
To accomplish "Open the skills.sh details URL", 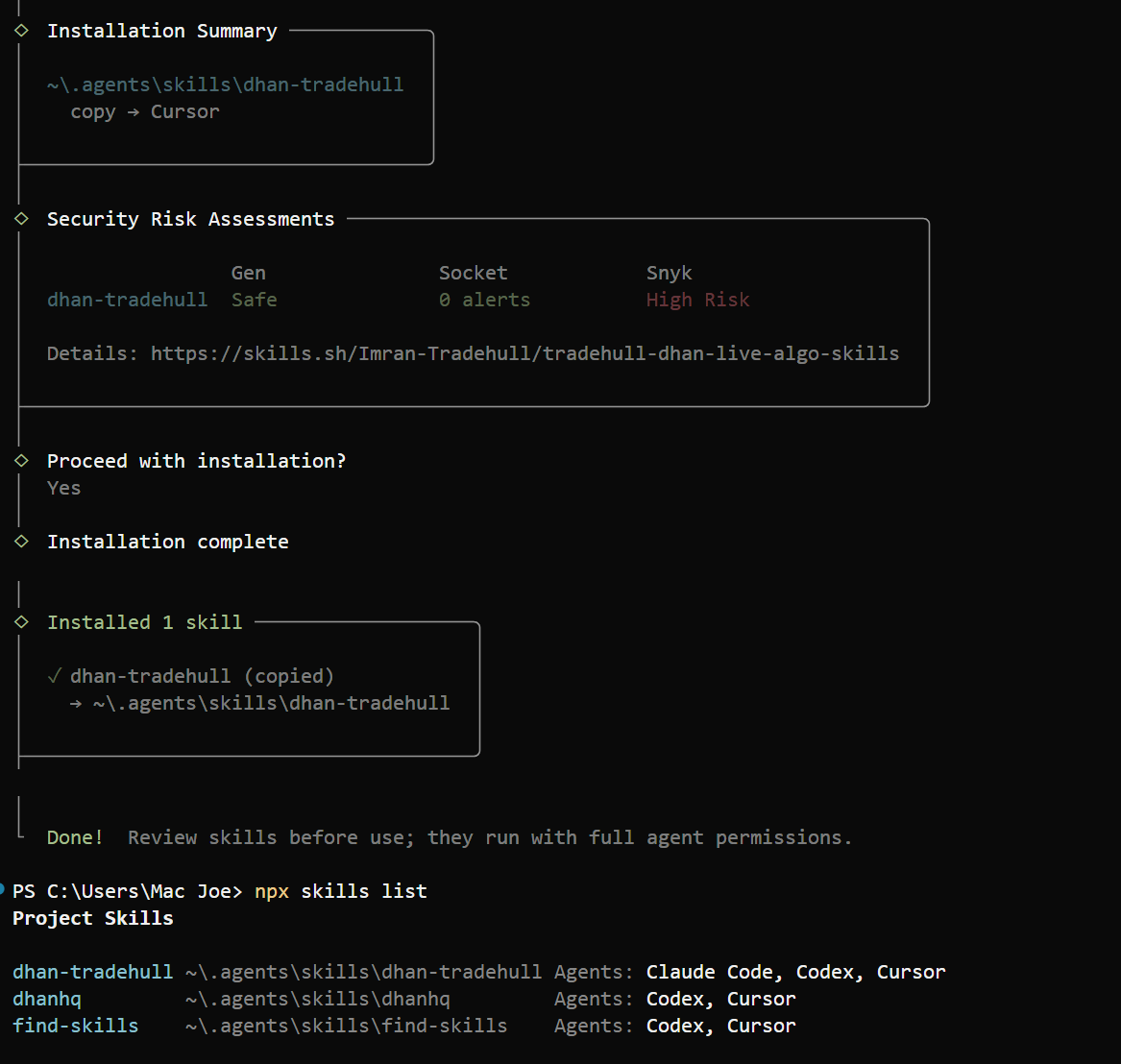I will pyautogui.click(x=524, y=353).
